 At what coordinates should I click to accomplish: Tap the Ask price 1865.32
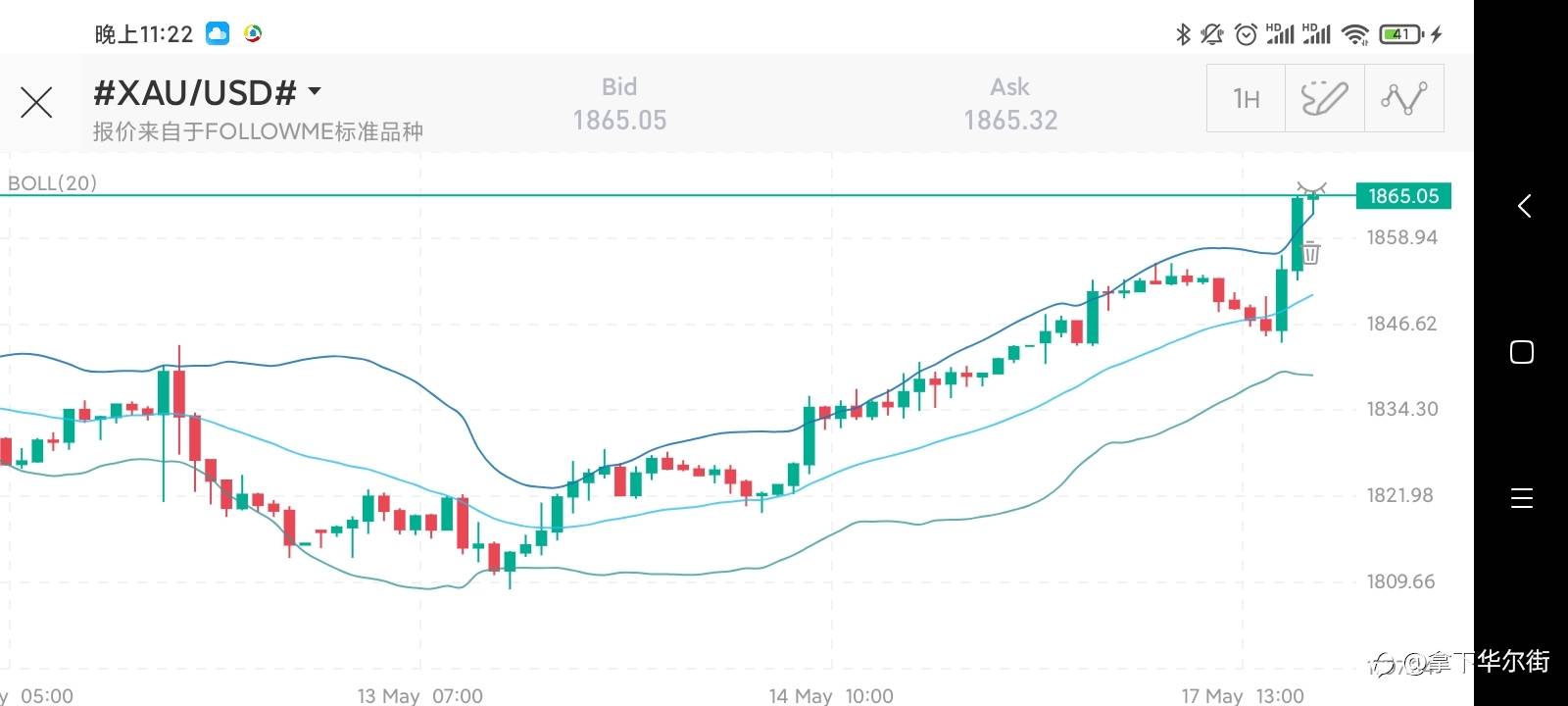(1010, 120)
